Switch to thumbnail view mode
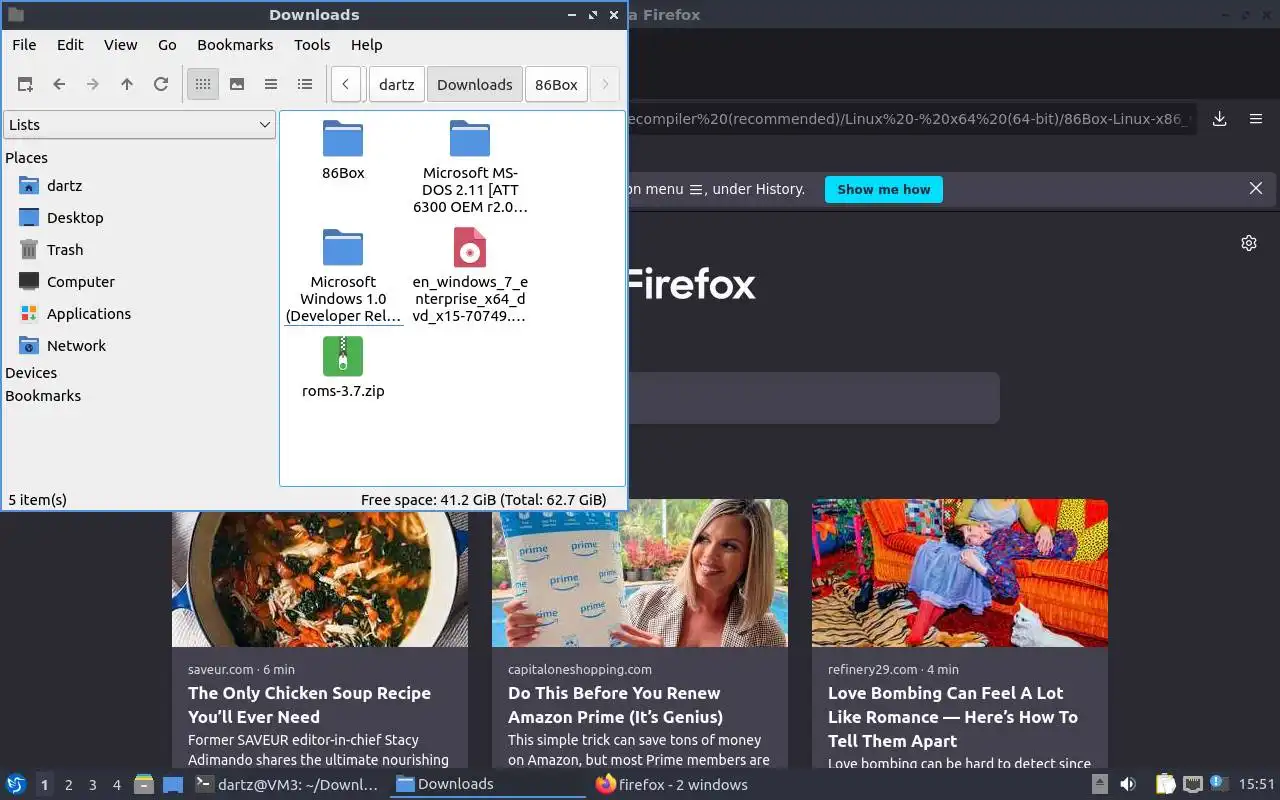The image size is (1280, 800). click(x=237, y=85)
